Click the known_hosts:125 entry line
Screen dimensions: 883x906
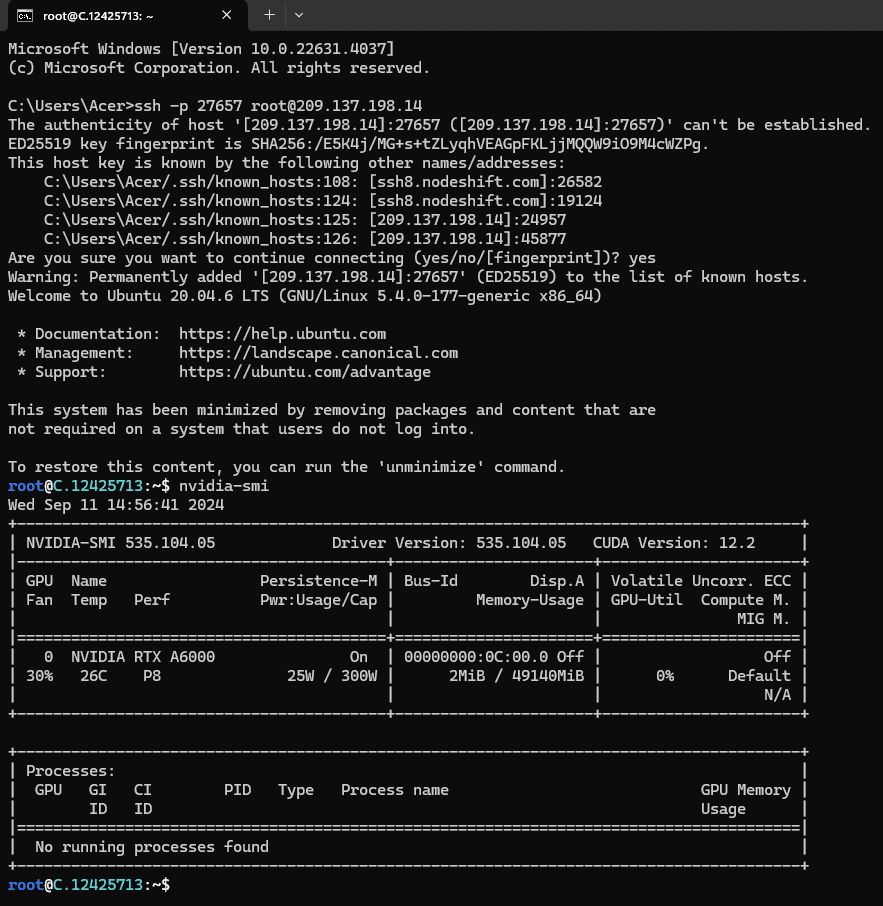click(305, 220)
